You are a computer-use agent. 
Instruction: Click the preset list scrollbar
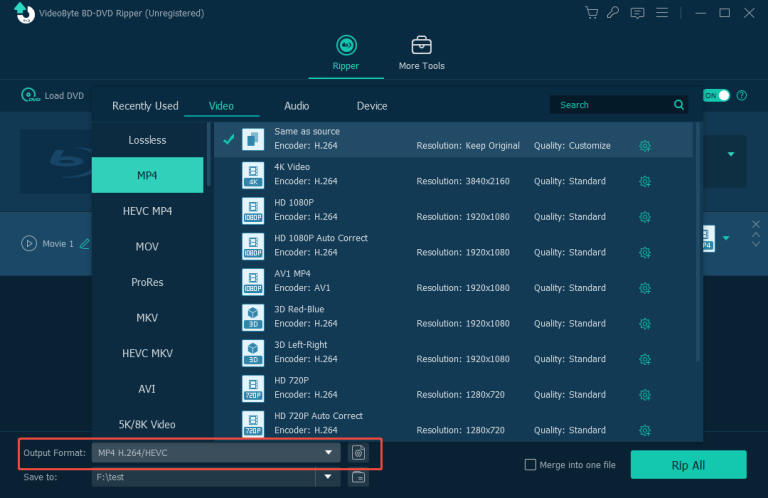(697, 242)
